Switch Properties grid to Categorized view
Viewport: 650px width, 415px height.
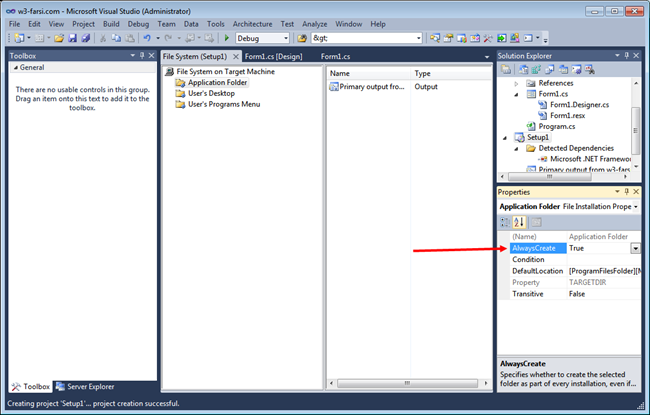[x=505, y=223]
